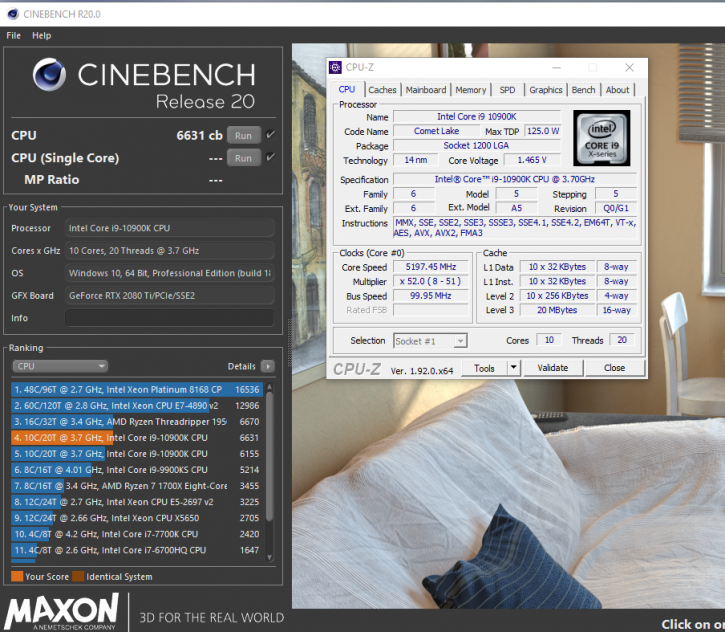725x632 pixels.
Task: Click the Code Name Comet Lake value
Action: pyautogui.click(x=436, y=131)
